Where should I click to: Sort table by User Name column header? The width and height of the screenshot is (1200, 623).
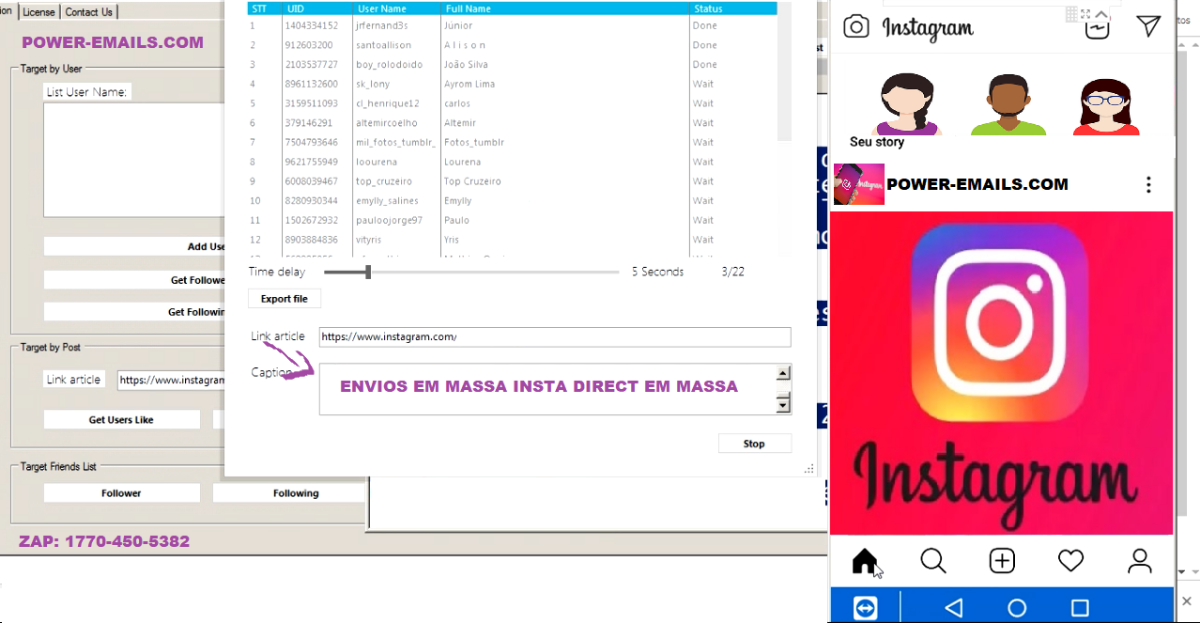[398, 8]
